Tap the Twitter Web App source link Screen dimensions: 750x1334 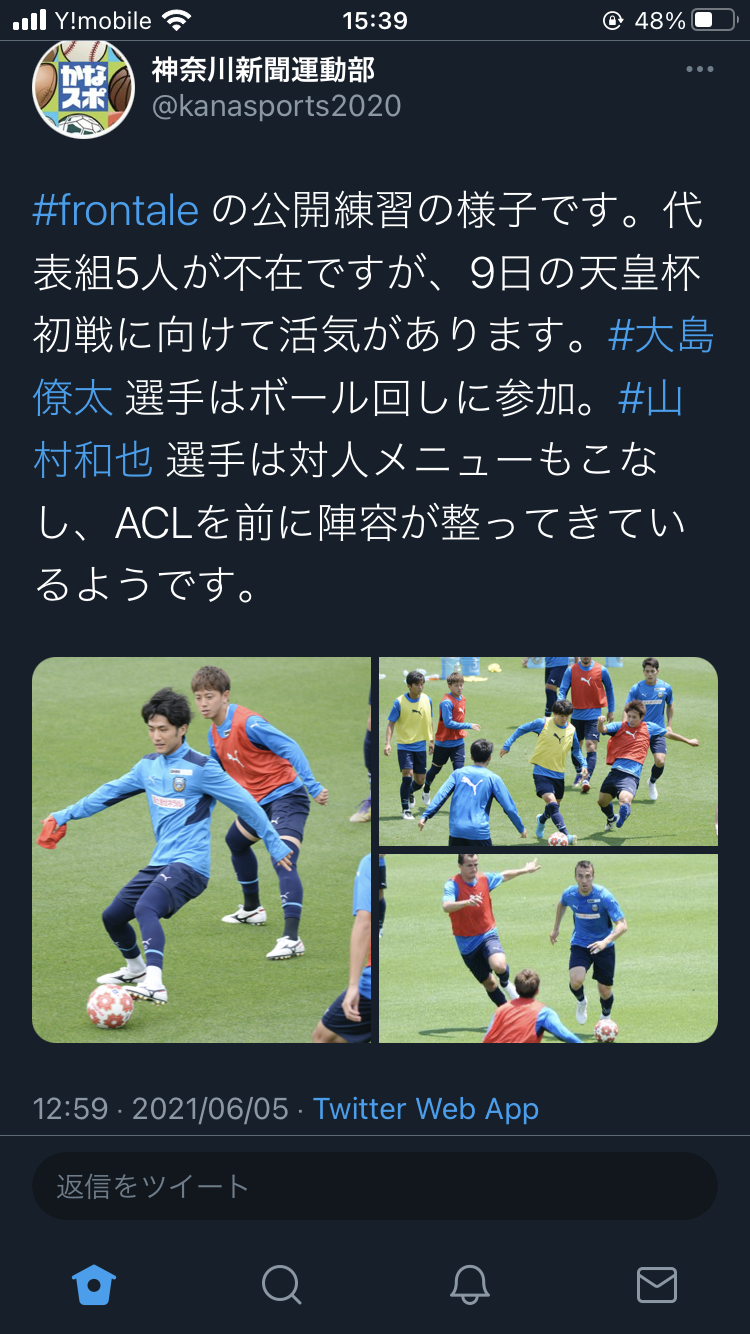tap(426, 1108)
